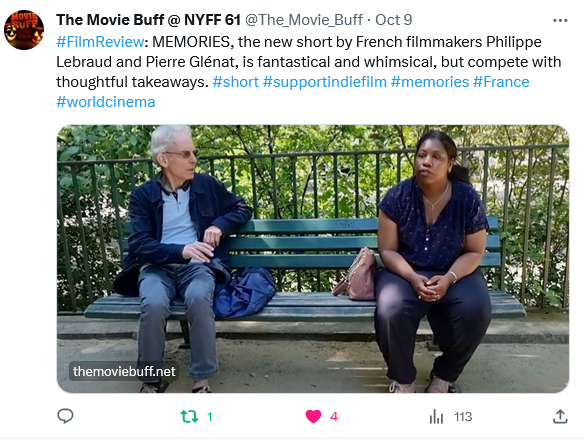Unlike the tweet via the heart icon
Image resolution: width=584 pixels, height=447 pixels.
pos(313,416)
